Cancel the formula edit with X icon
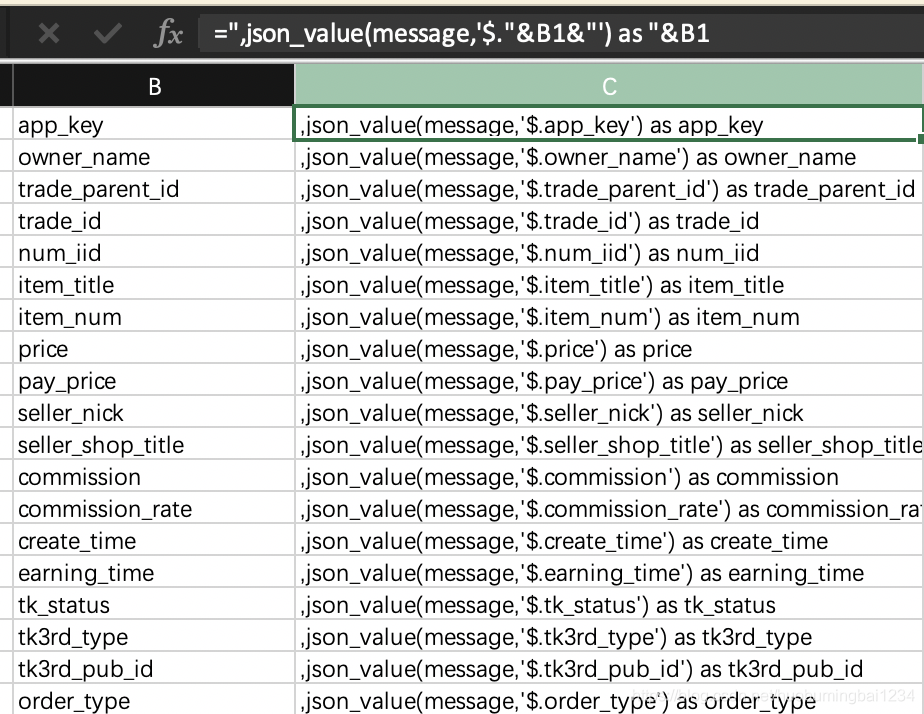 (49, 33)
